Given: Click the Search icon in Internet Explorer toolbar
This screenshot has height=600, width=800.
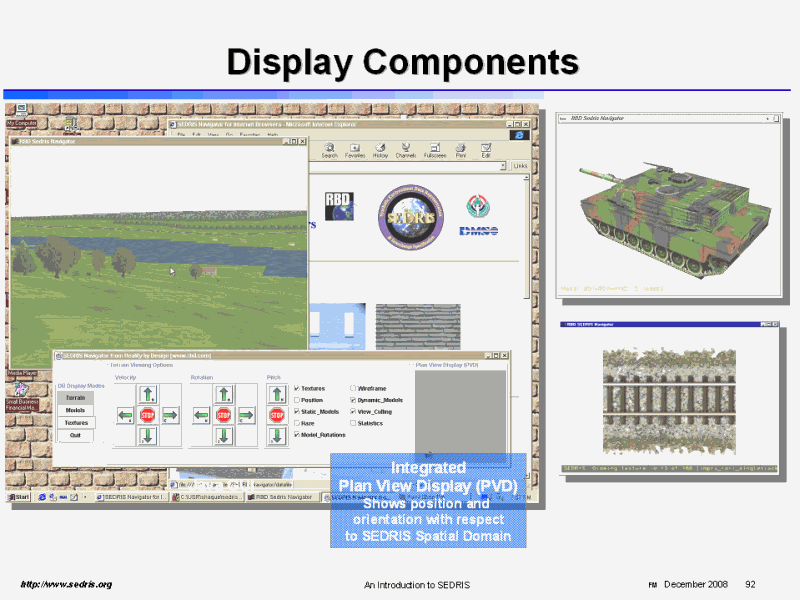Looking at the screenshot, I should [x=329, y=149].
